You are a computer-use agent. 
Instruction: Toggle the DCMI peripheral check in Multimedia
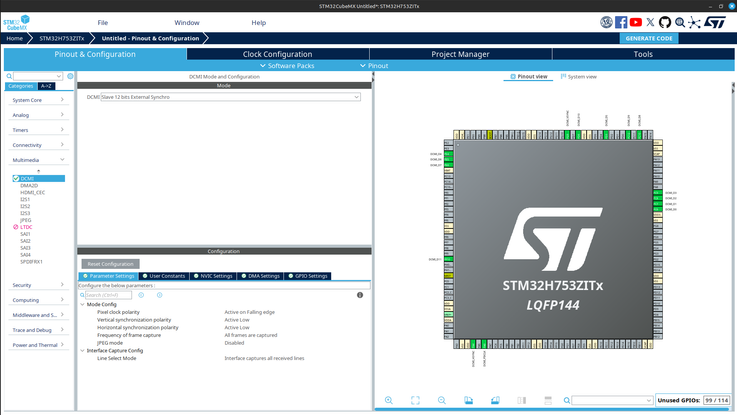[x=16, y=179]
